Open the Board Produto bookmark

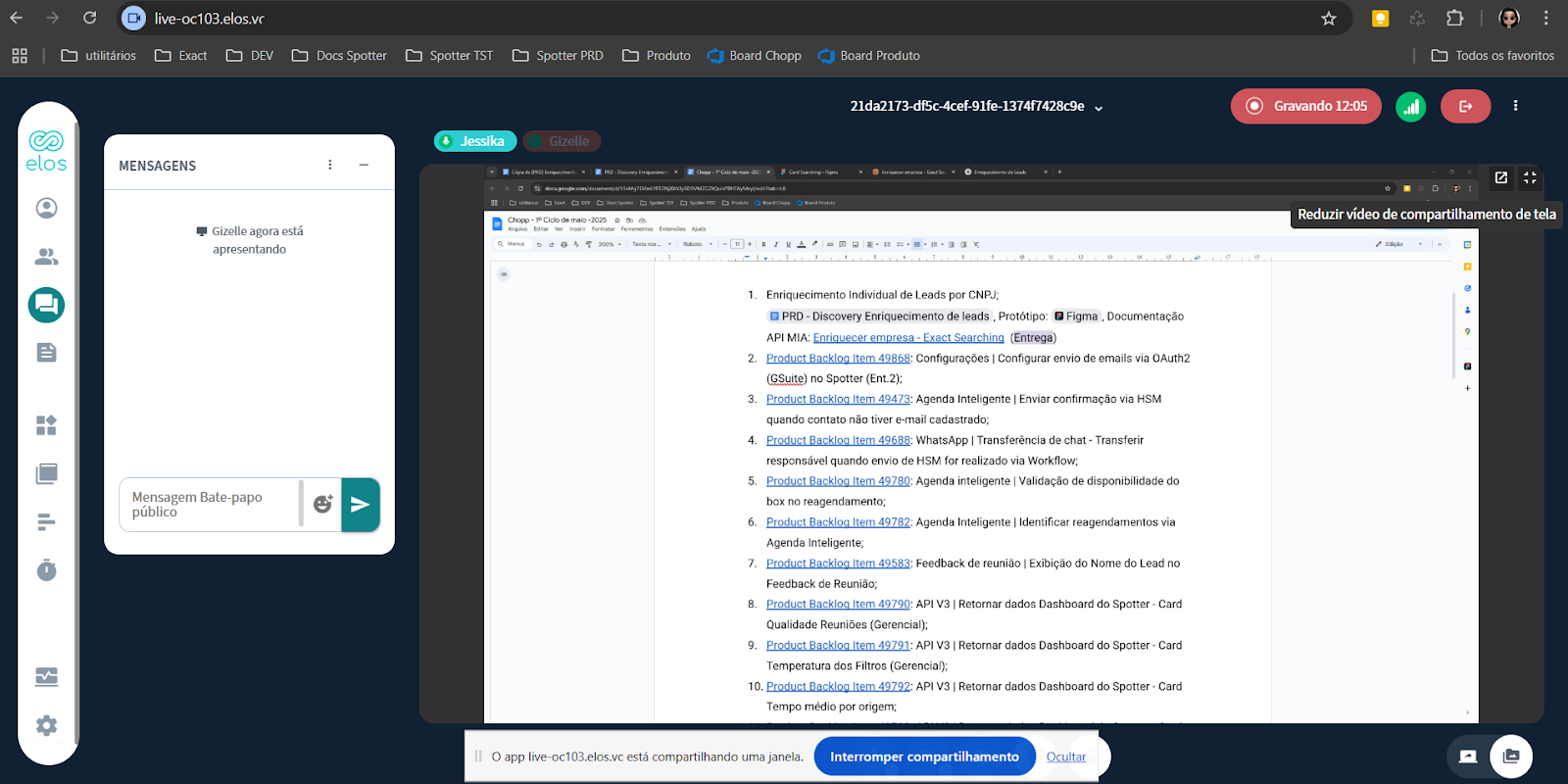click(869, 56)
